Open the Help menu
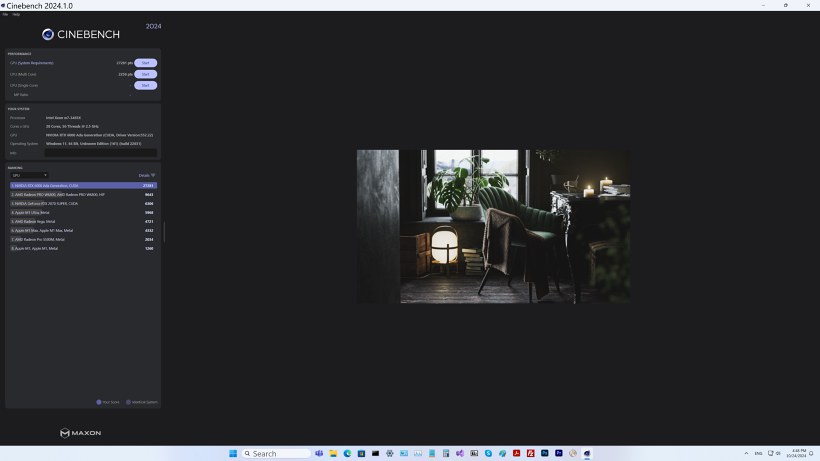 click(16, 14)
